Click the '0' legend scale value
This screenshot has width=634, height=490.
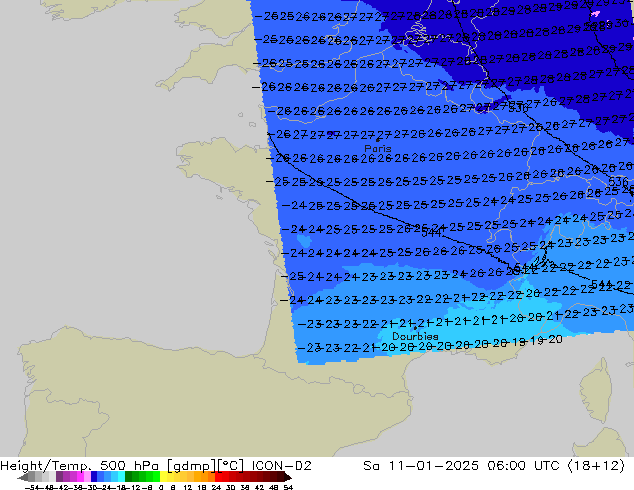(x=161, y=487)
